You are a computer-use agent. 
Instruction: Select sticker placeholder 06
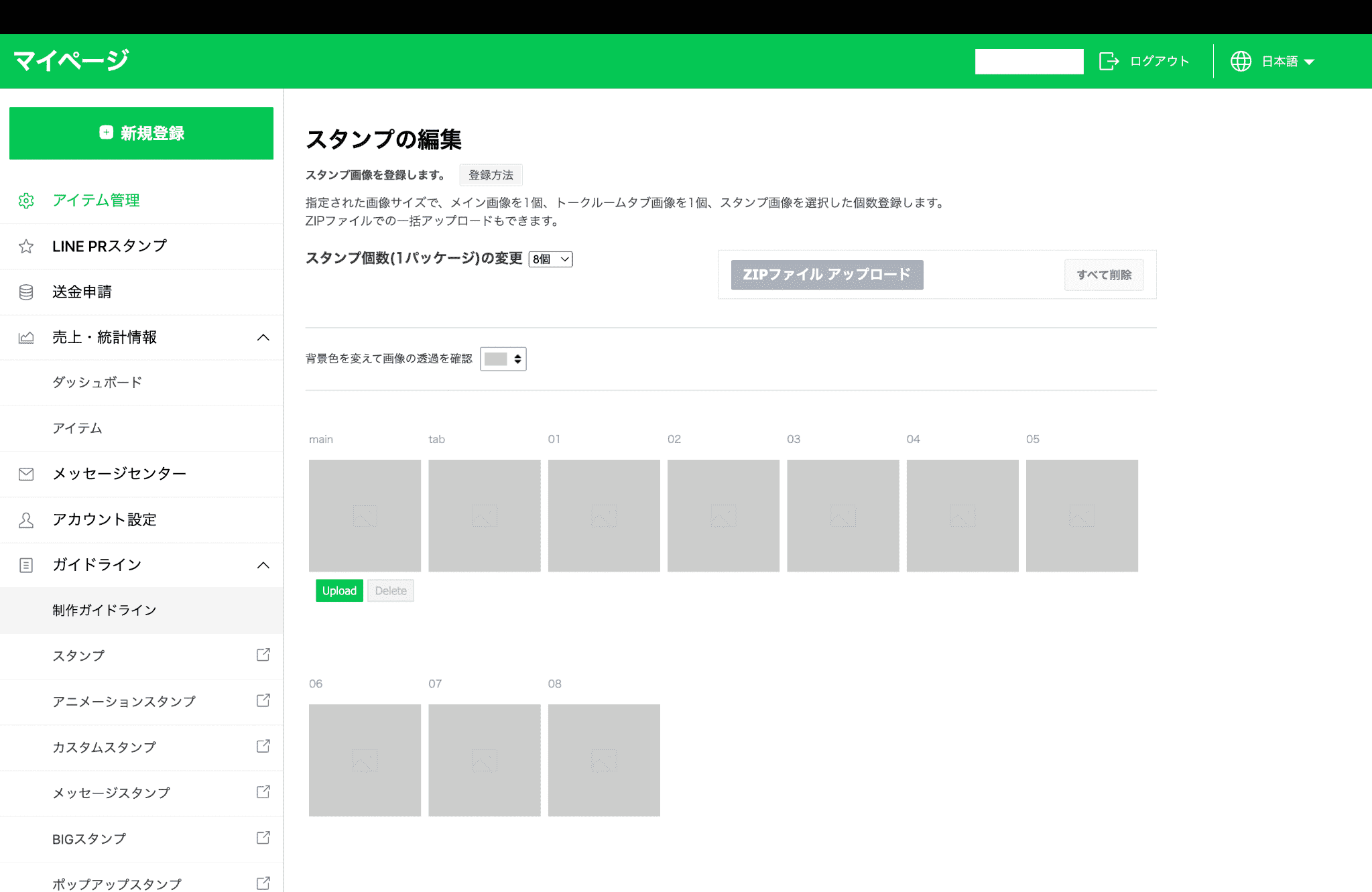pyautogui.click(x=365, y=760)
